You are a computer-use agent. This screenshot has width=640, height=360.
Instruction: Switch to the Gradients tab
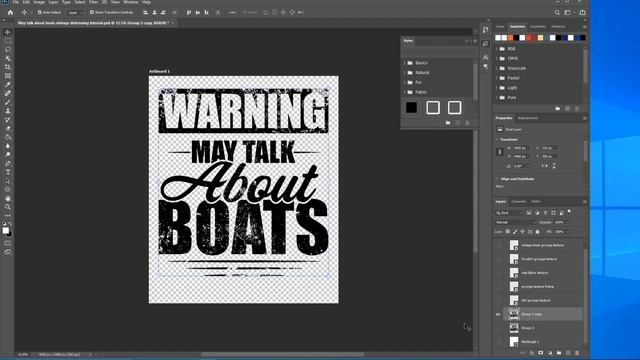coord(538,27)
